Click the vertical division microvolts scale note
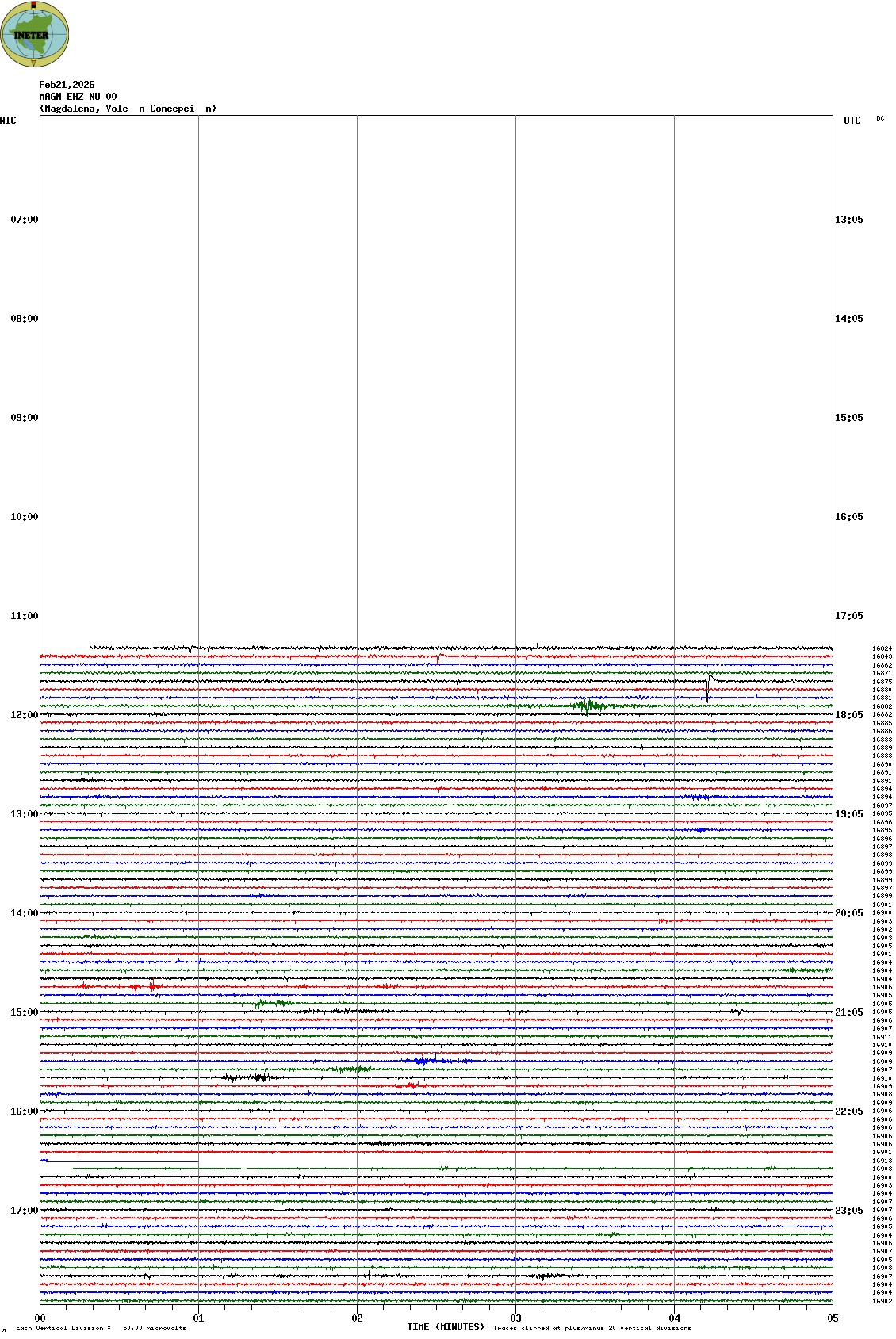The width and height of the screenshot is (896, 1339). [101, 1328]
